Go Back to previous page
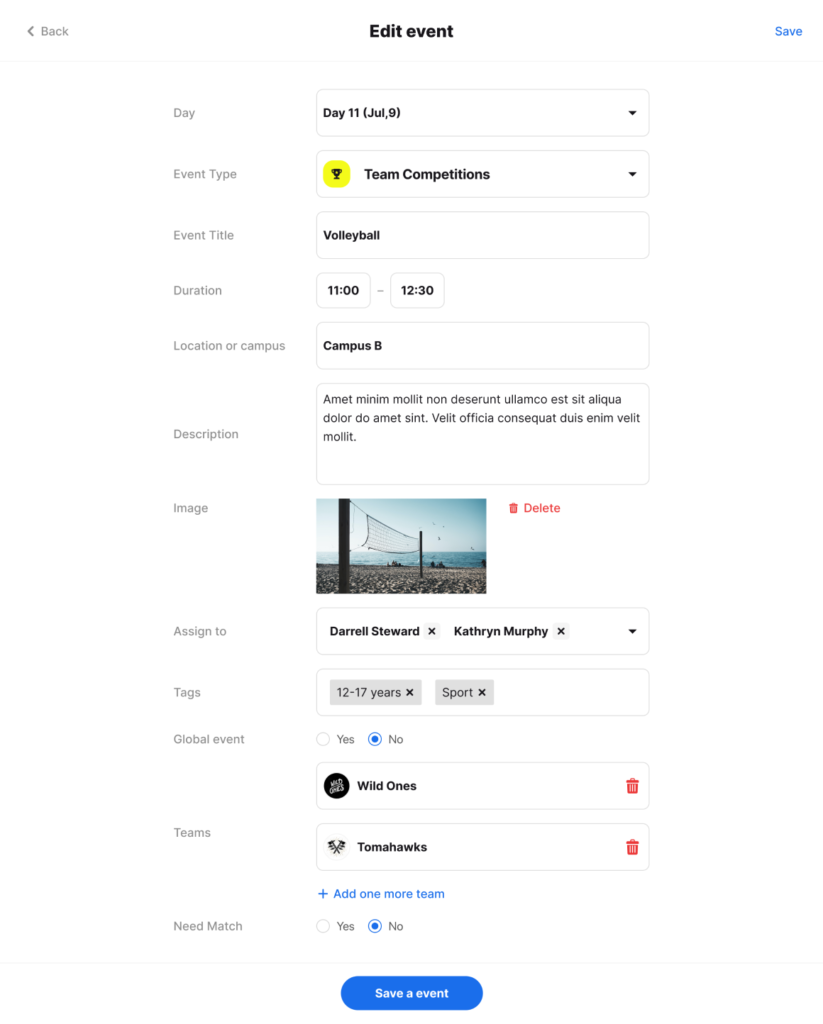The image size is (823, 1024). pos(47,31)
